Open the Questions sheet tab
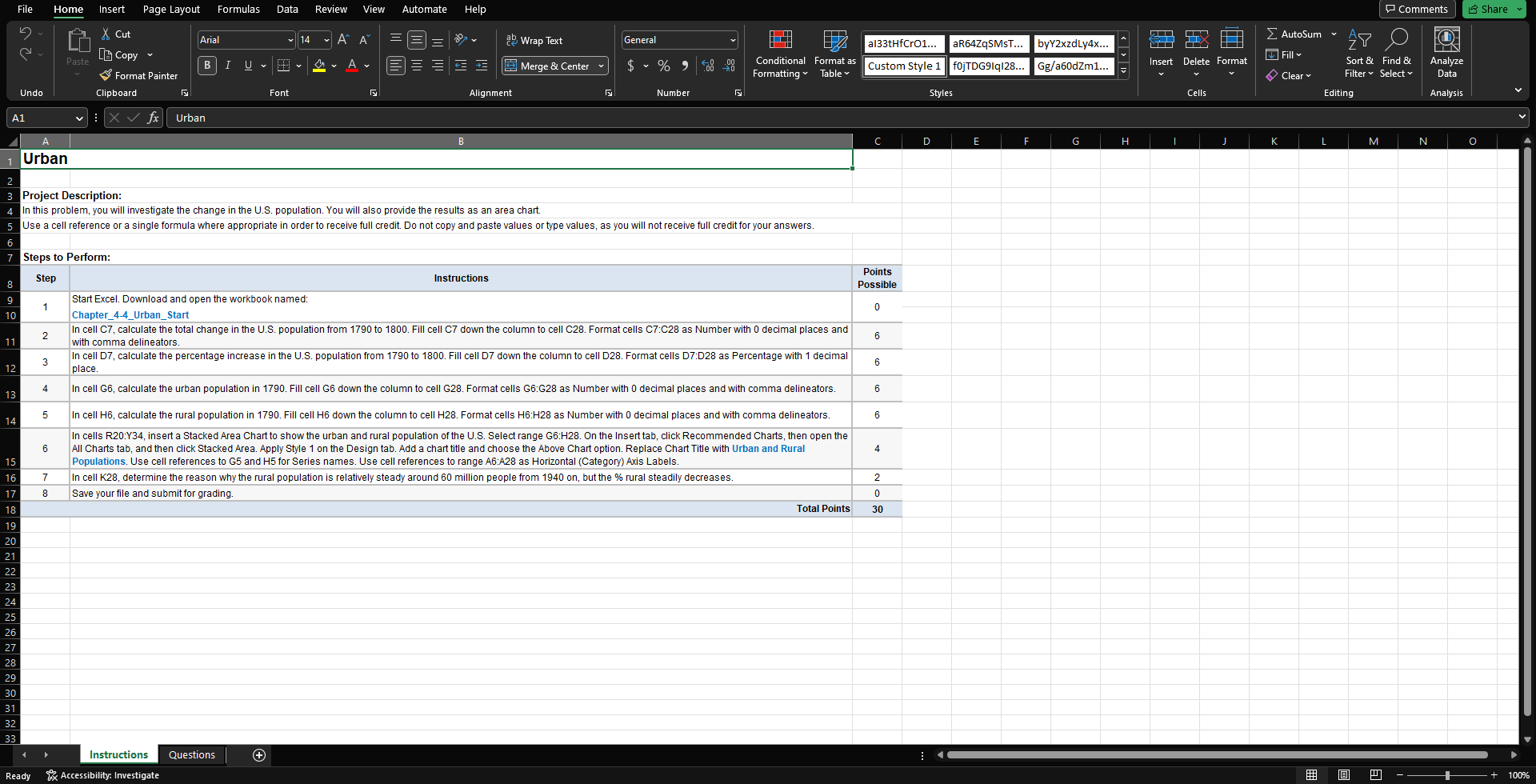This screenshot has width=1536, height=784. point(191,754)
